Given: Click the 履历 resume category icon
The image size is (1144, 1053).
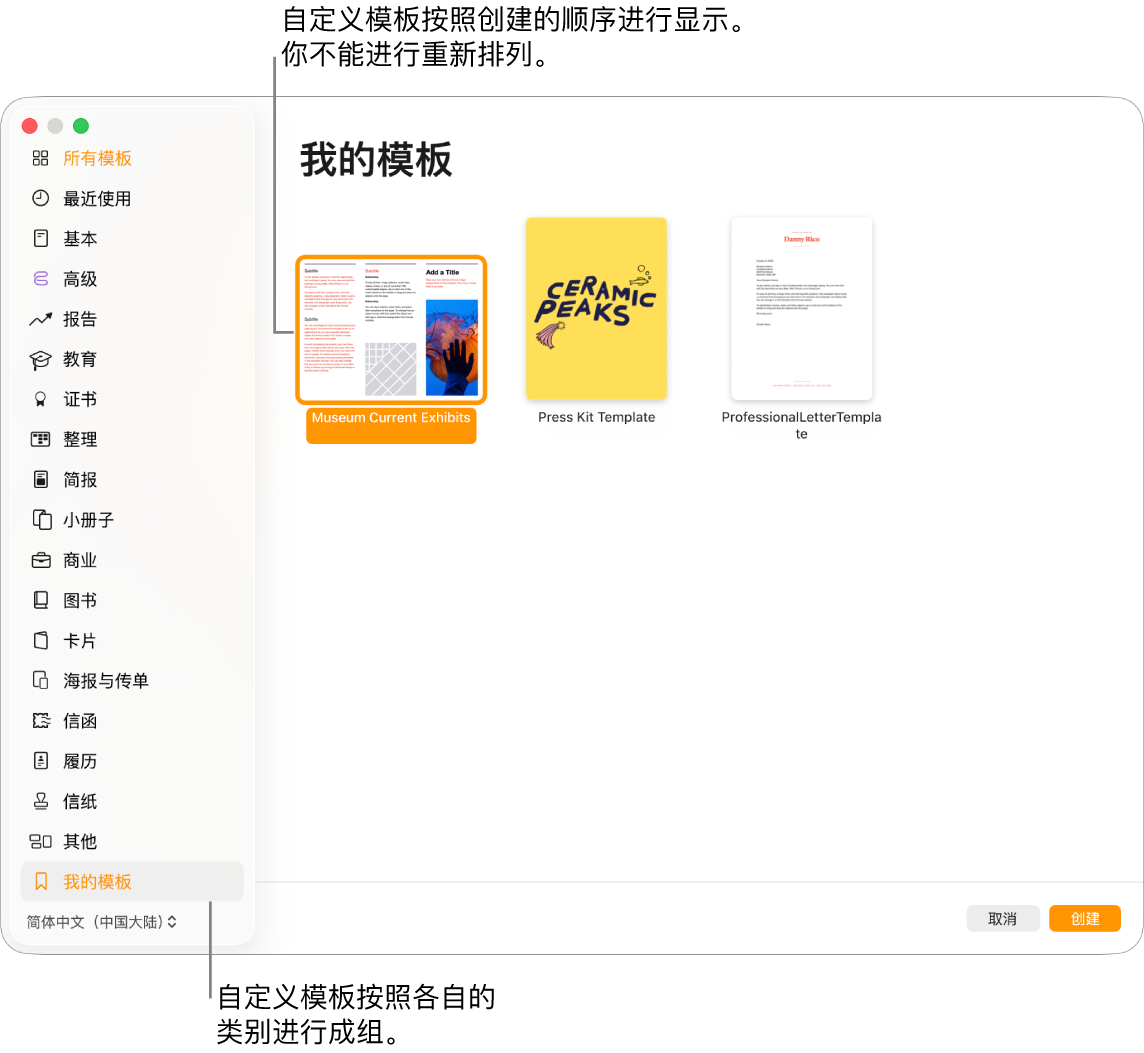Looking at the screenshot, I should point(41,761).
